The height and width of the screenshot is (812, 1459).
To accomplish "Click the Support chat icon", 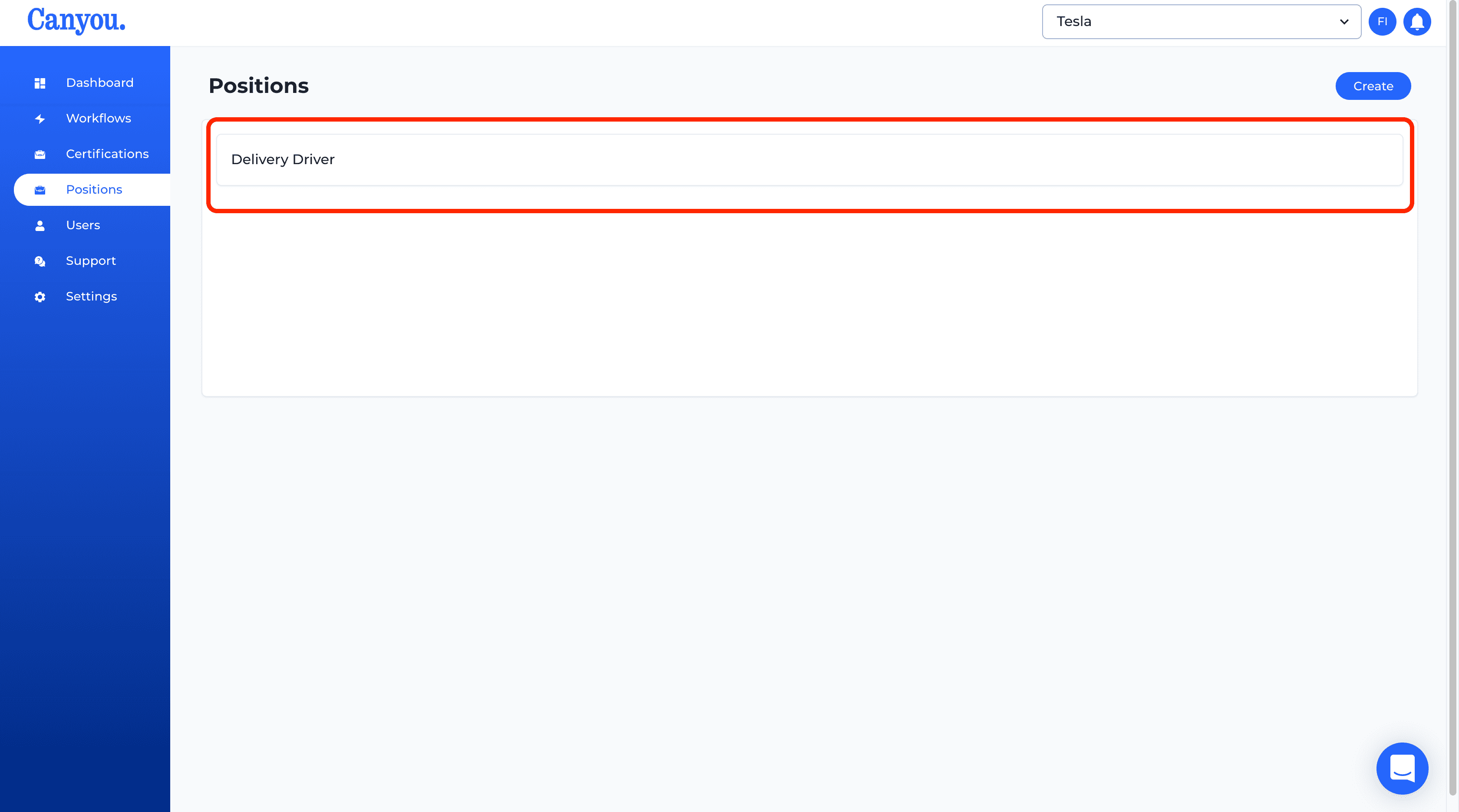I will click(x=40, y=261).
